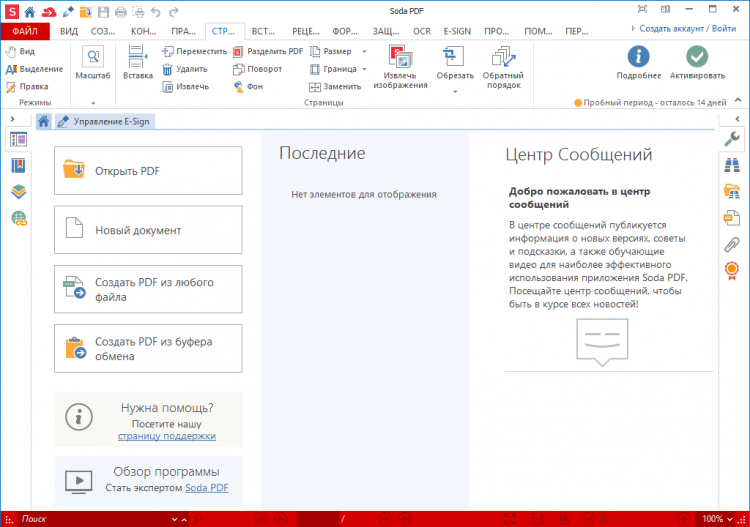Click the Open PDF (Открыть PDF) button

(x=148, y=171)
